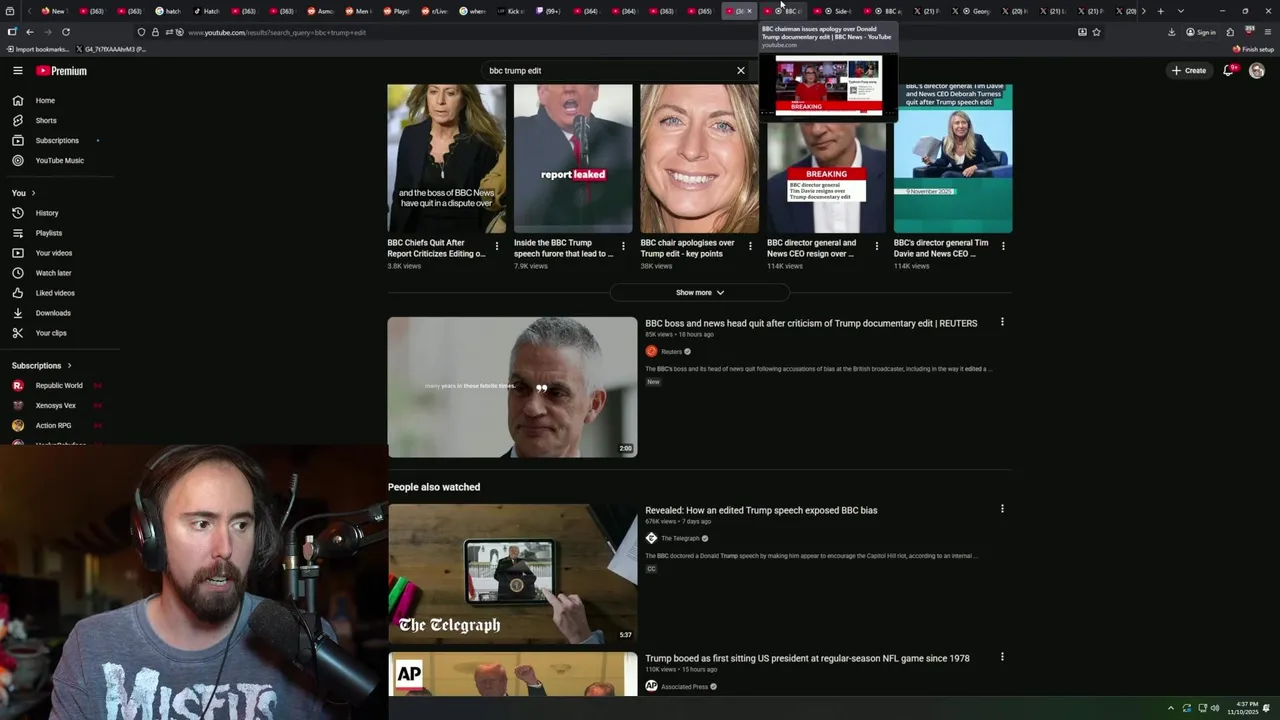Open Playlists in the sidebar

[x=49, y=233]
